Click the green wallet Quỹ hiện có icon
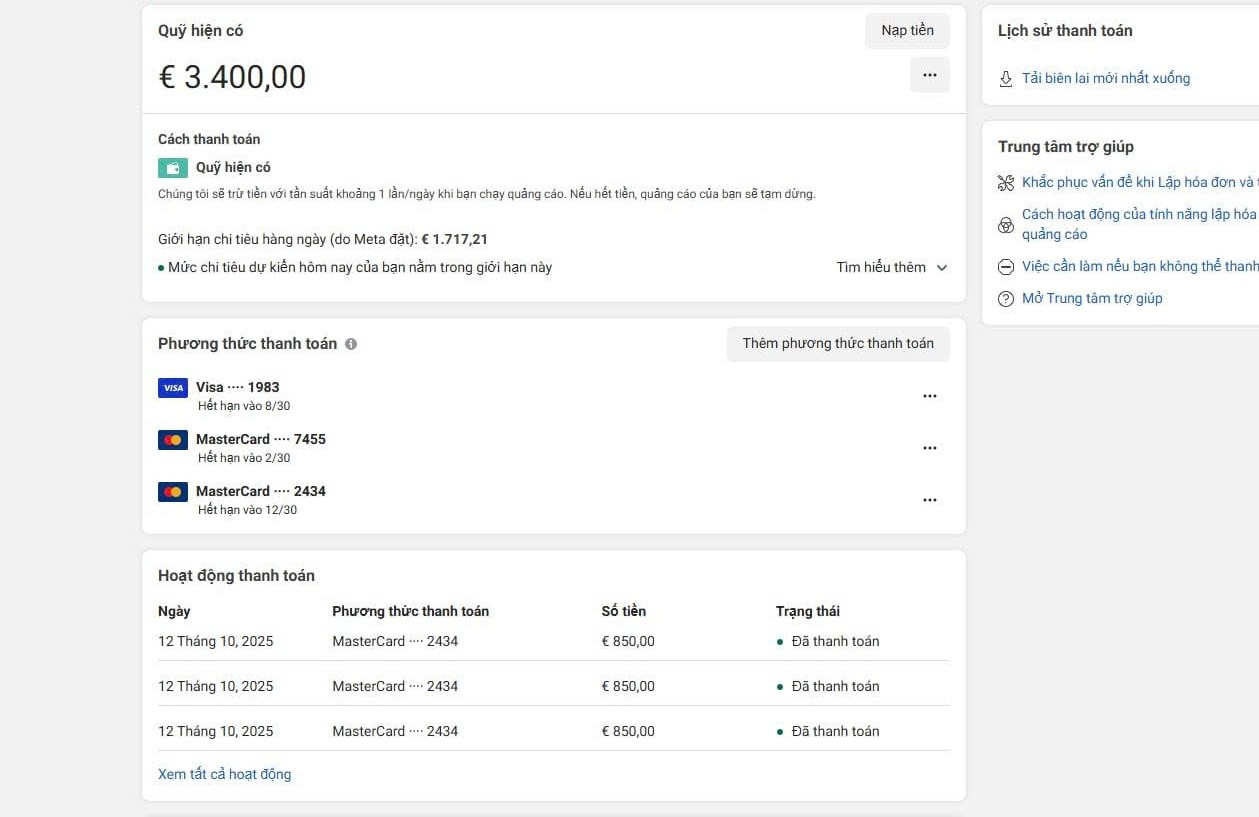 point(173,168)
